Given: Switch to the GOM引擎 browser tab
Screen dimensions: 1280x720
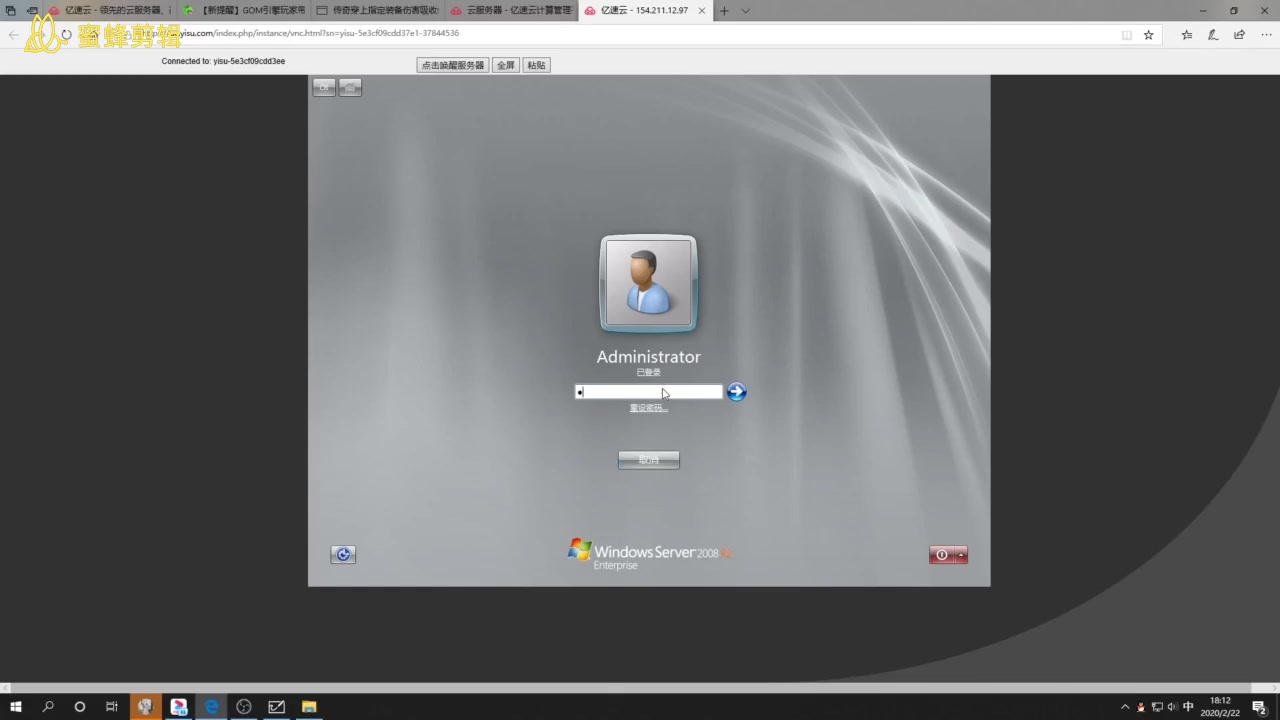Looking at the screenshot, I should [243, 10].
